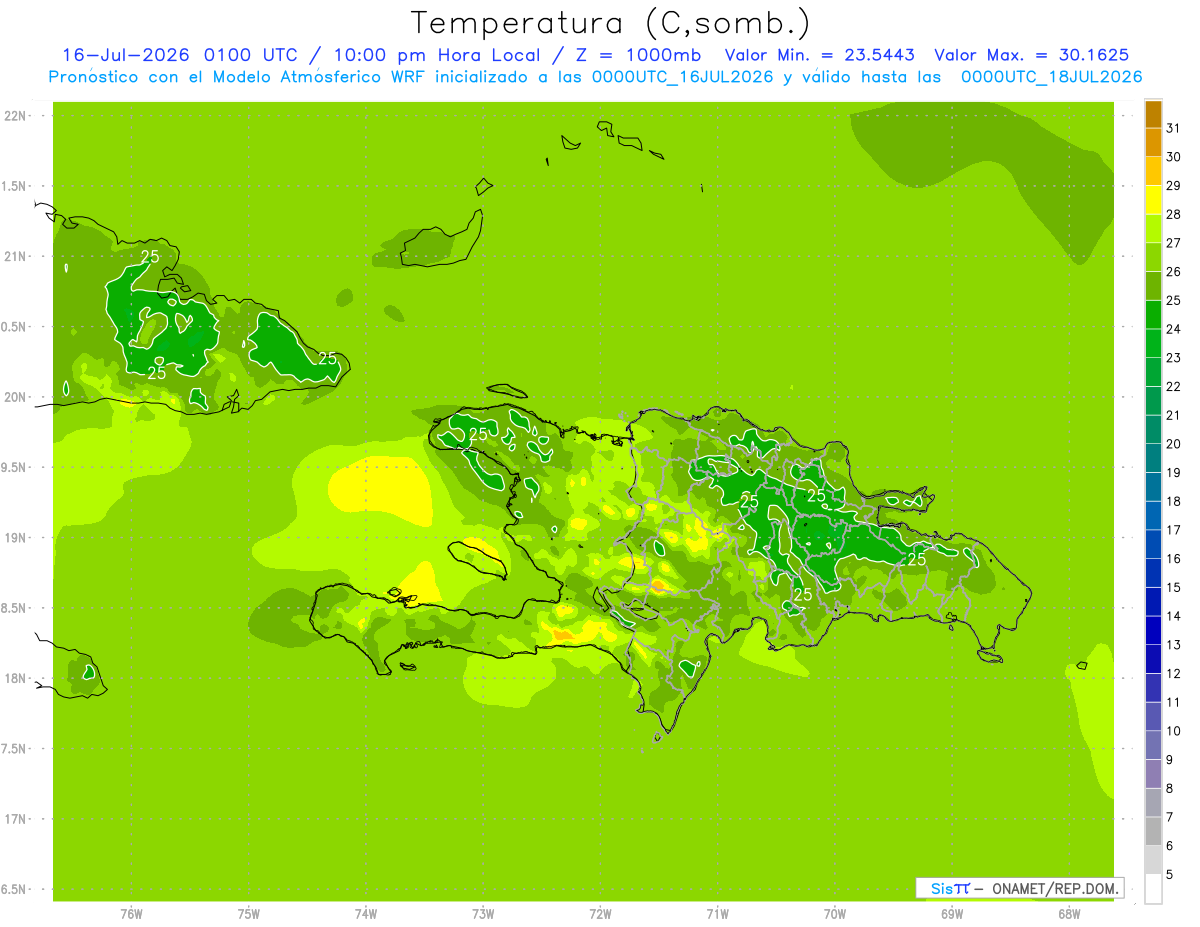1200x927 pixels.
Task: Click the latitude label "21N"
Action: coord(16,256)
